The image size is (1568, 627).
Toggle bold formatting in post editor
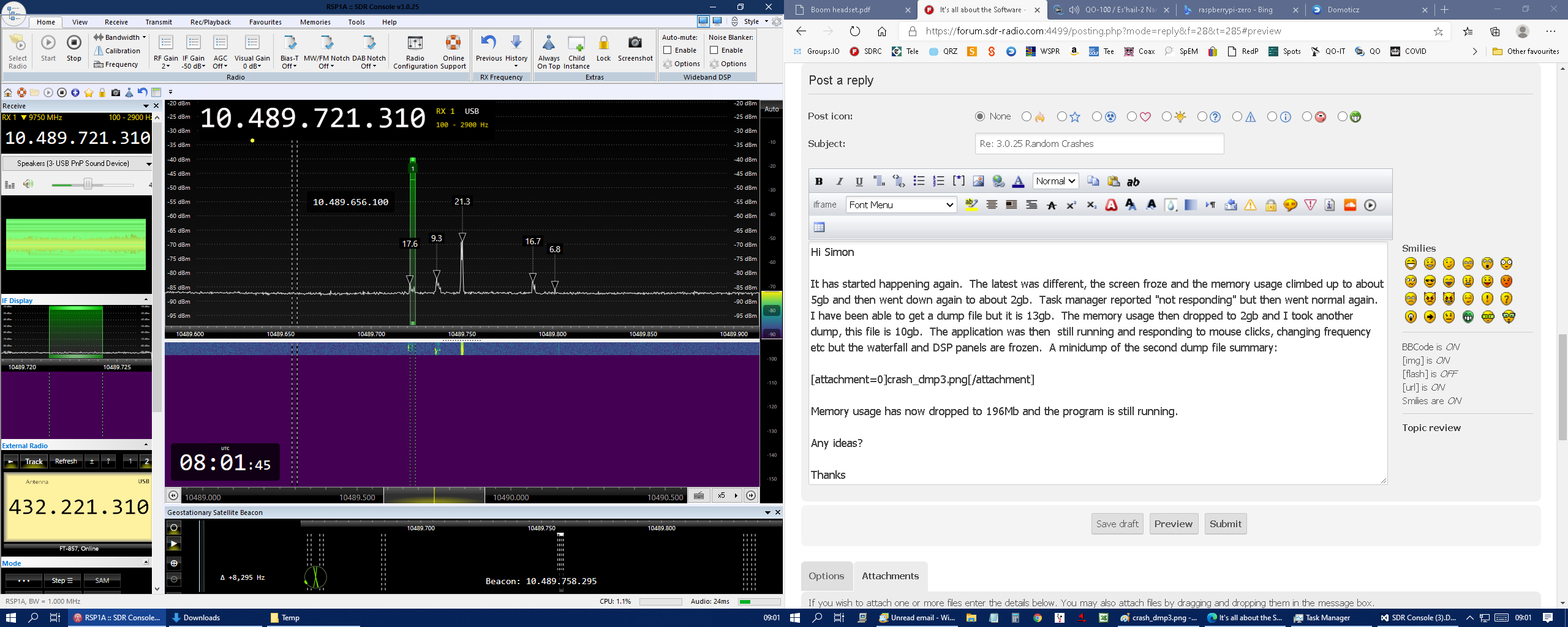tap(819, 181)
